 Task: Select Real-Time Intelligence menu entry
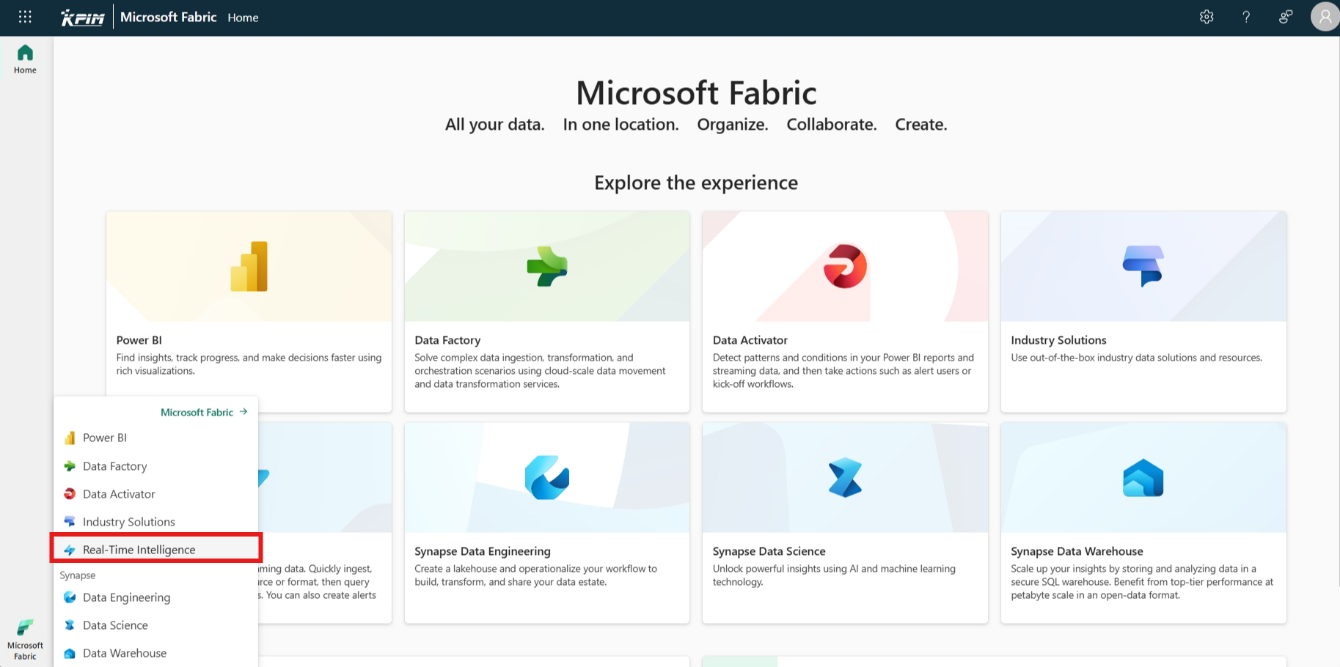[x=156, y=550]
